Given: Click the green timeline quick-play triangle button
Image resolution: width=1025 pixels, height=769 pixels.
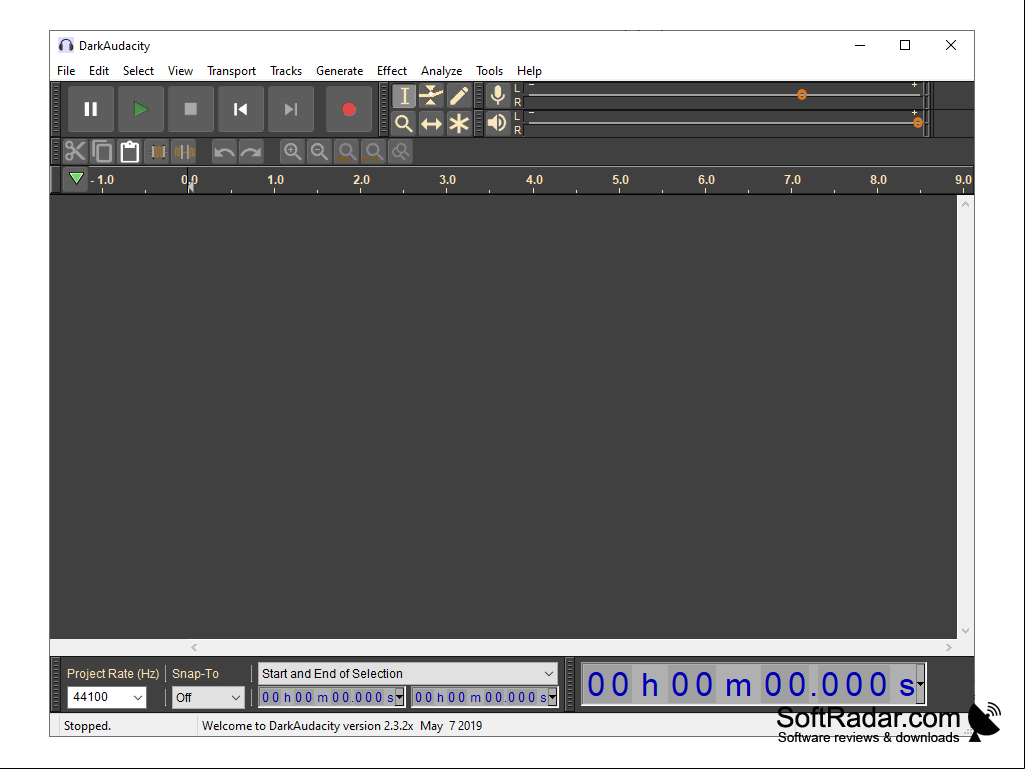Looking at the screenshot, I should (76, 179).
